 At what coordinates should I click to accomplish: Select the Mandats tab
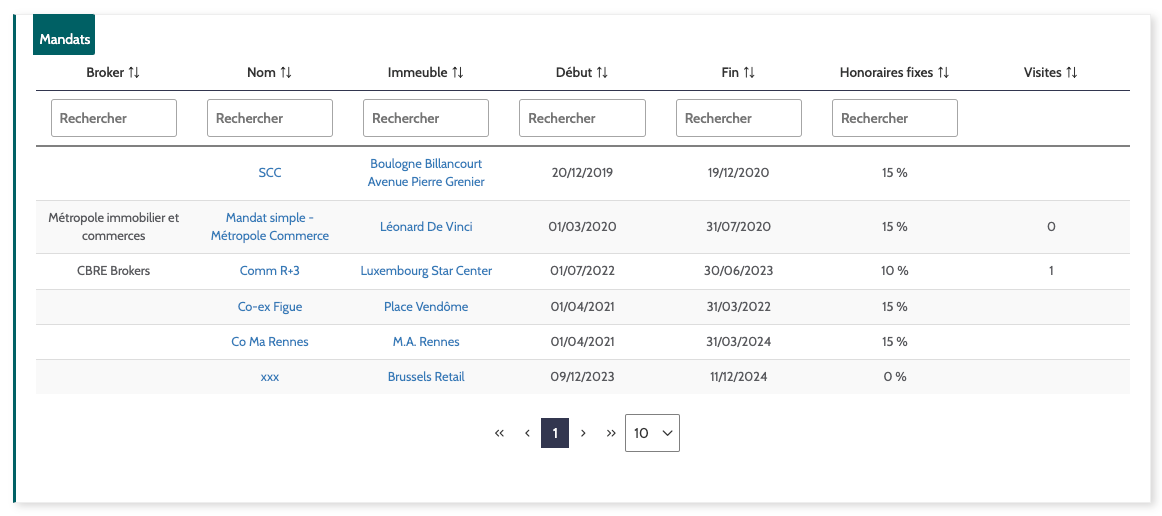[x=65, y=40]
